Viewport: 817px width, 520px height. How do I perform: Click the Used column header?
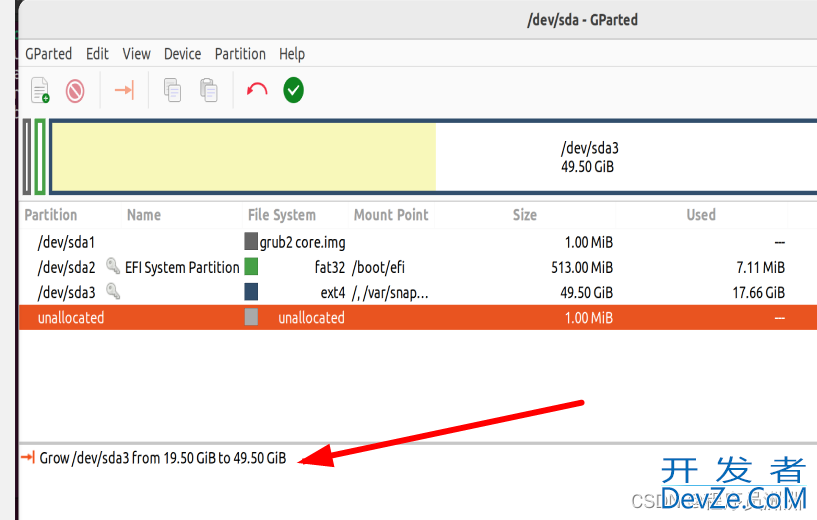[701, 215]
